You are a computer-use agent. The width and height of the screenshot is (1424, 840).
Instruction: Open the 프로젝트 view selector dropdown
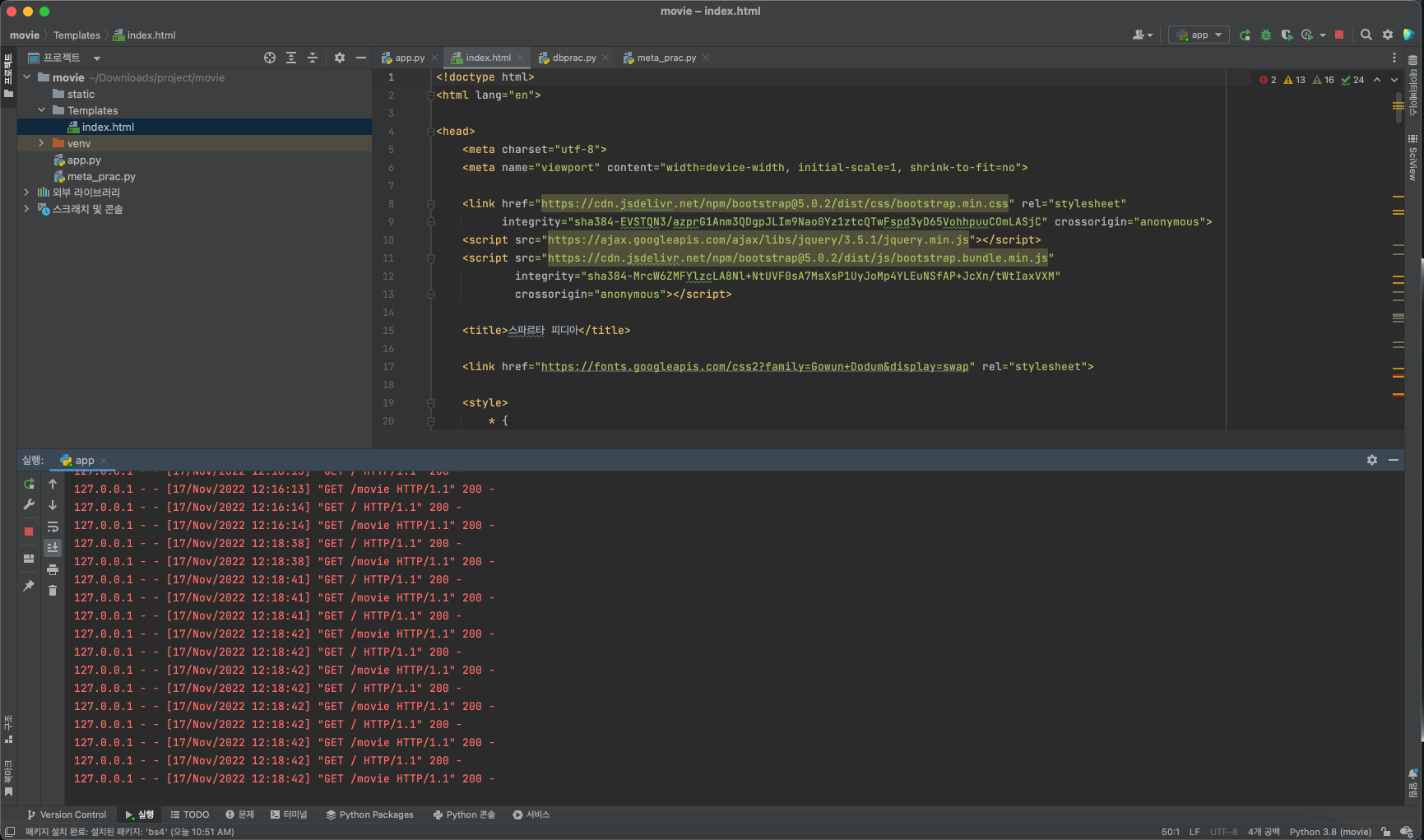pyautogui.click(x=64, y=58)
